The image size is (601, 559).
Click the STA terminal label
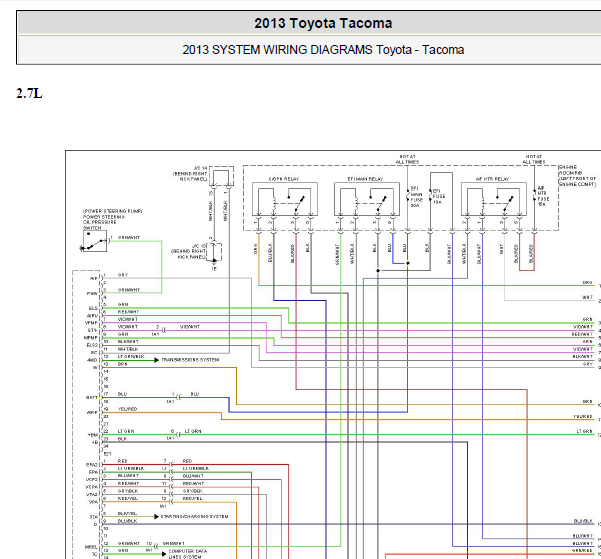click(94, 515)
